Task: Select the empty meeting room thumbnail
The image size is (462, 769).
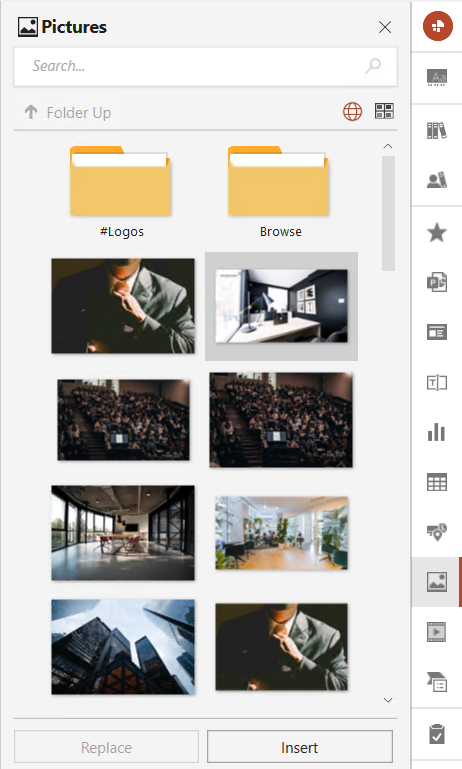Action: [123, 533]
